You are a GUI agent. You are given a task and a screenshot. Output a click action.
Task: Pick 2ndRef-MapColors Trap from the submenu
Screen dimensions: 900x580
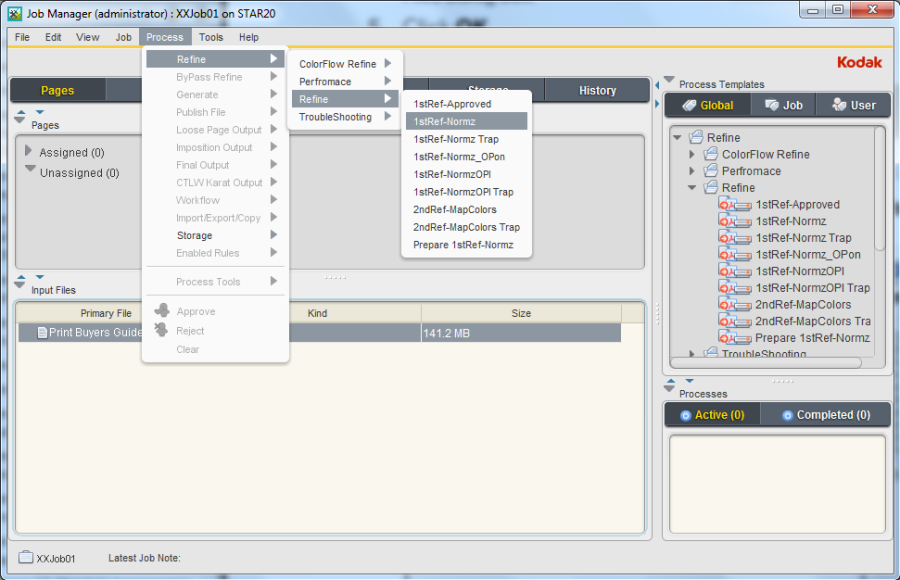(x=466, y=227)
